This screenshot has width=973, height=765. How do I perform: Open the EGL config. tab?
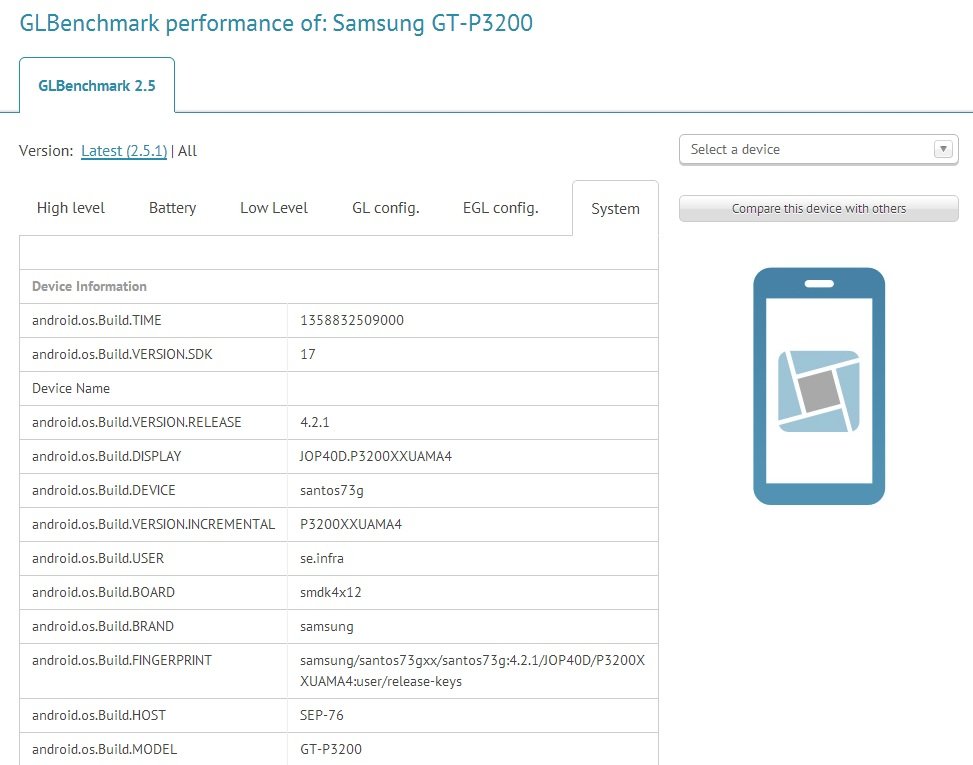[501, 208]
